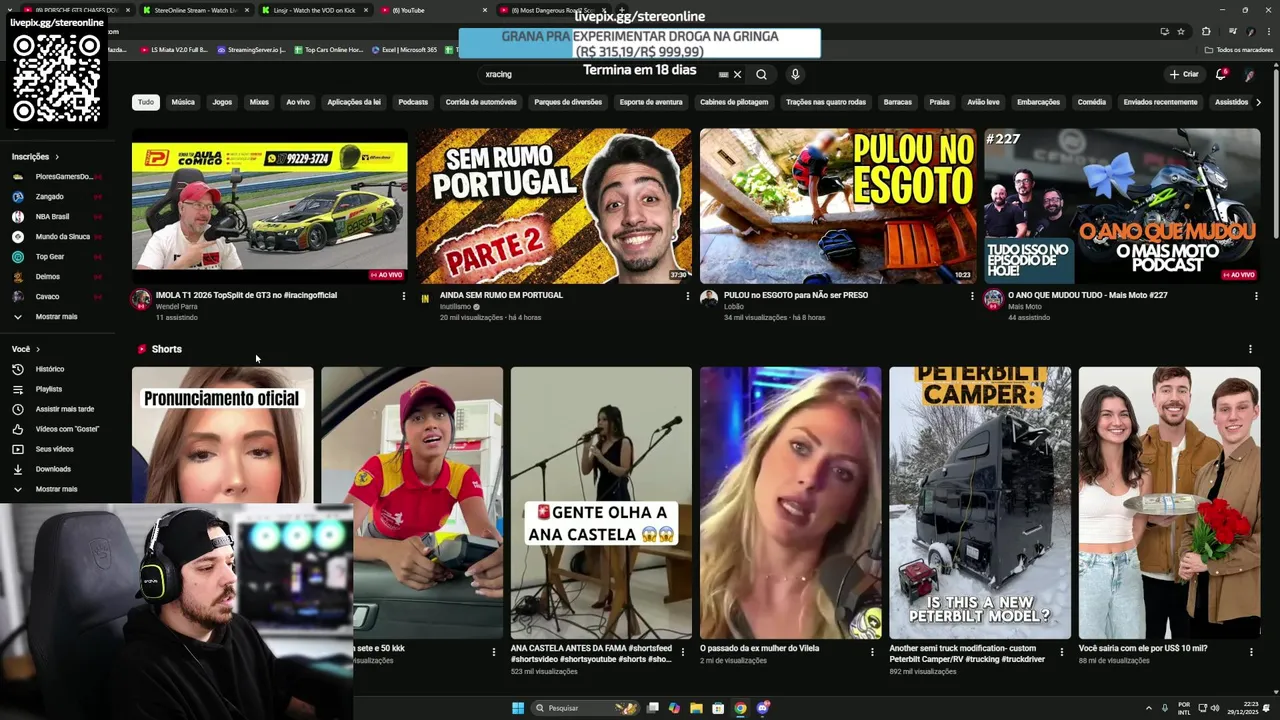Select the Tudo filter chip

[x=146, y=102]
